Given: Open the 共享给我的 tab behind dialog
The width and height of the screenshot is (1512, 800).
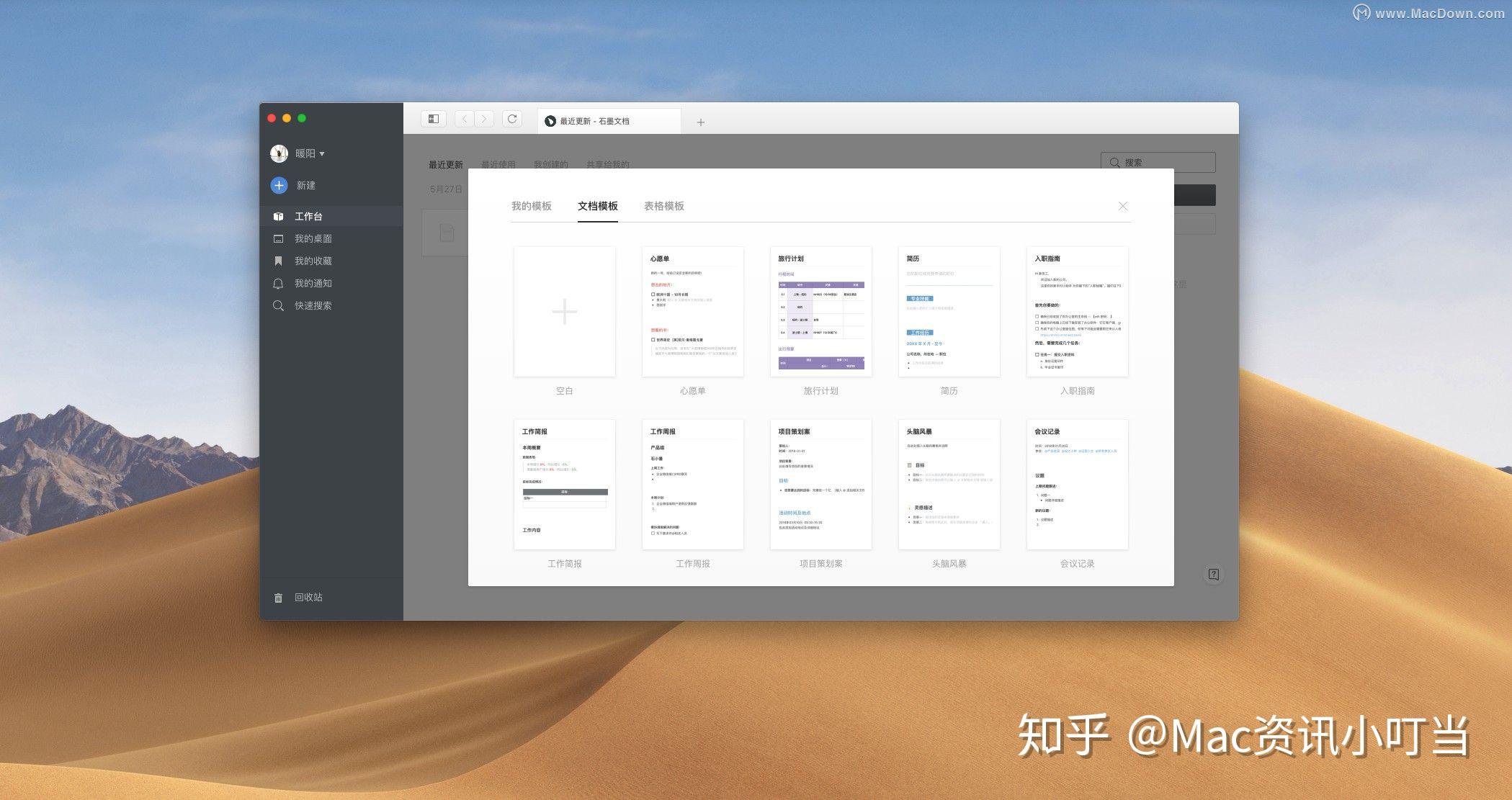Looking at the screenshot, I should (608, 165).
